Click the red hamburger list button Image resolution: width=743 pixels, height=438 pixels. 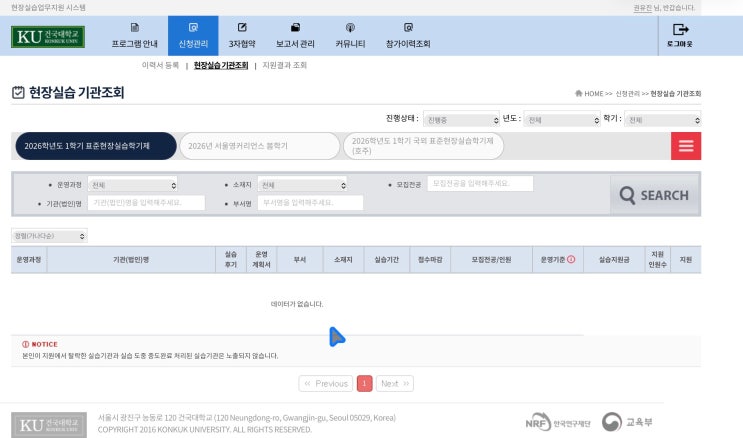pyautogui.click(x=686, y=146)
